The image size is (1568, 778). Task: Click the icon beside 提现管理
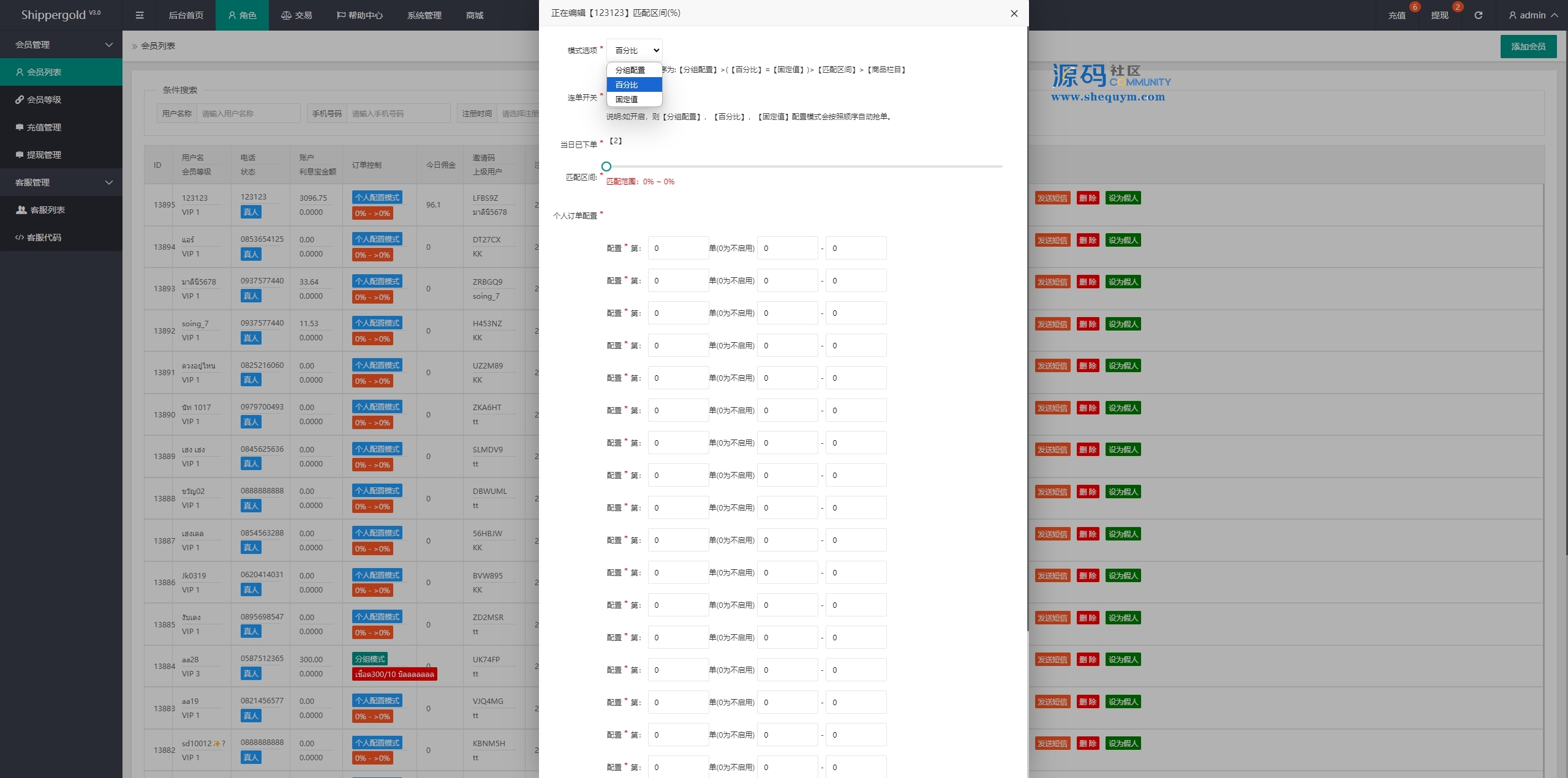point(20,155)
